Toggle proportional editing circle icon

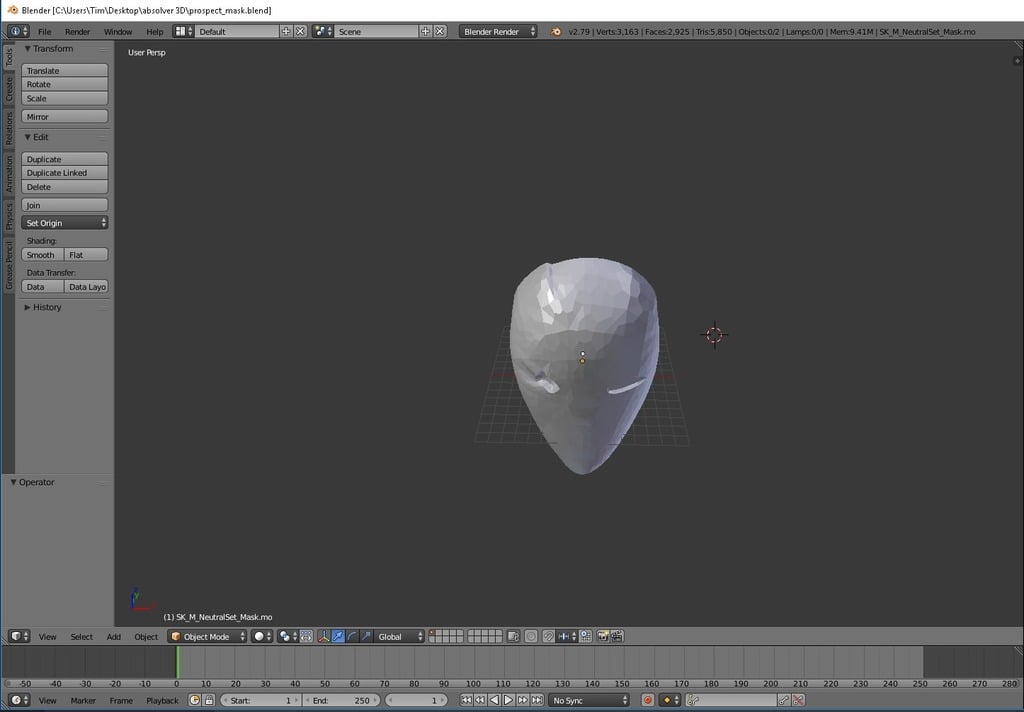(532, 636)
